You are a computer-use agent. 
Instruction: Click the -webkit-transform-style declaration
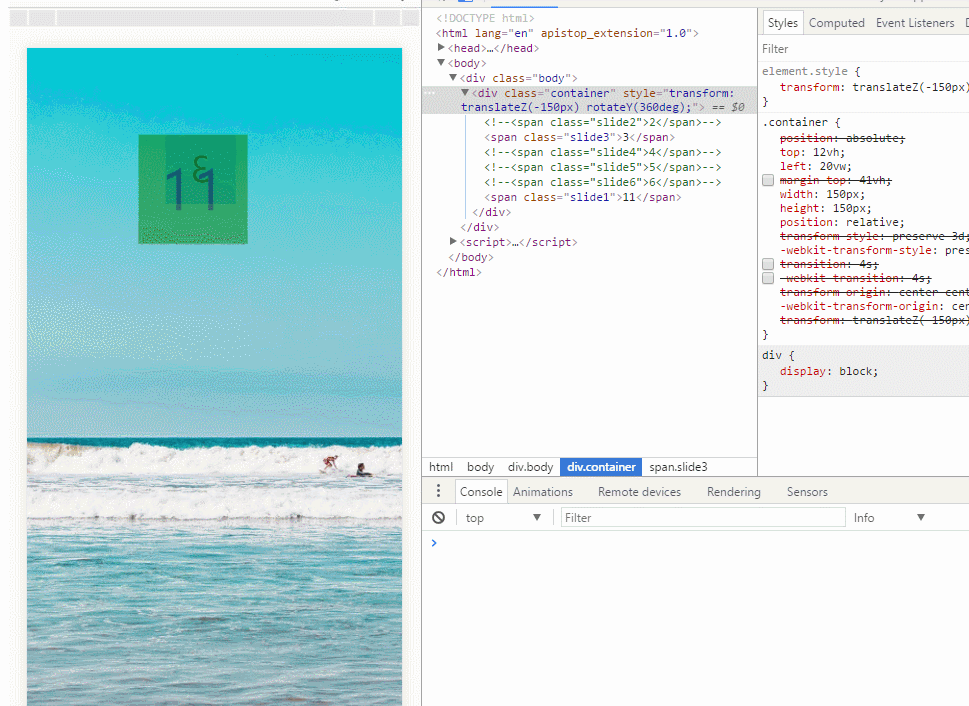click(874, 250)
